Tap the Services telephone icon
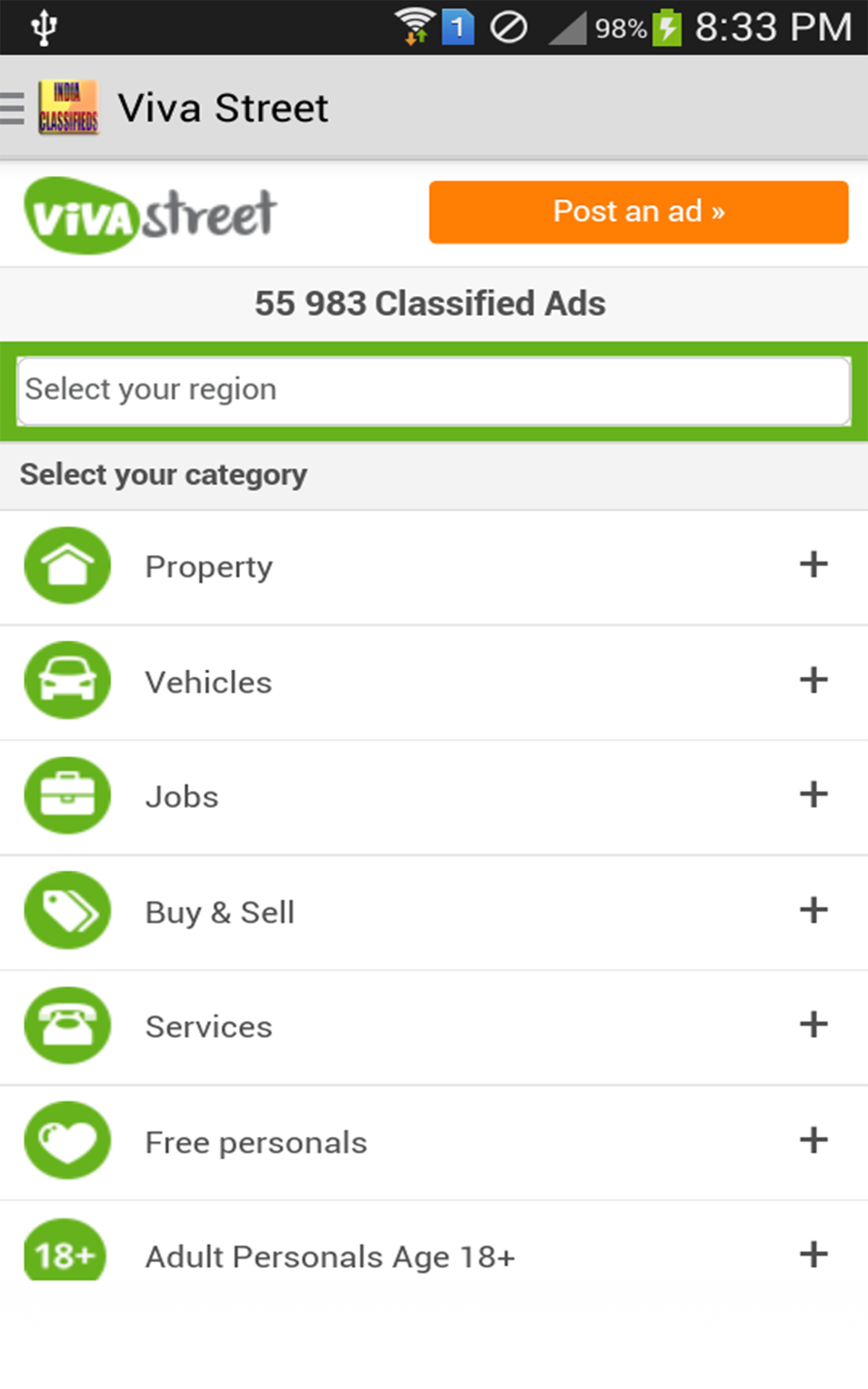Viewport: 868px width, 1389px height. (67, 1026)
